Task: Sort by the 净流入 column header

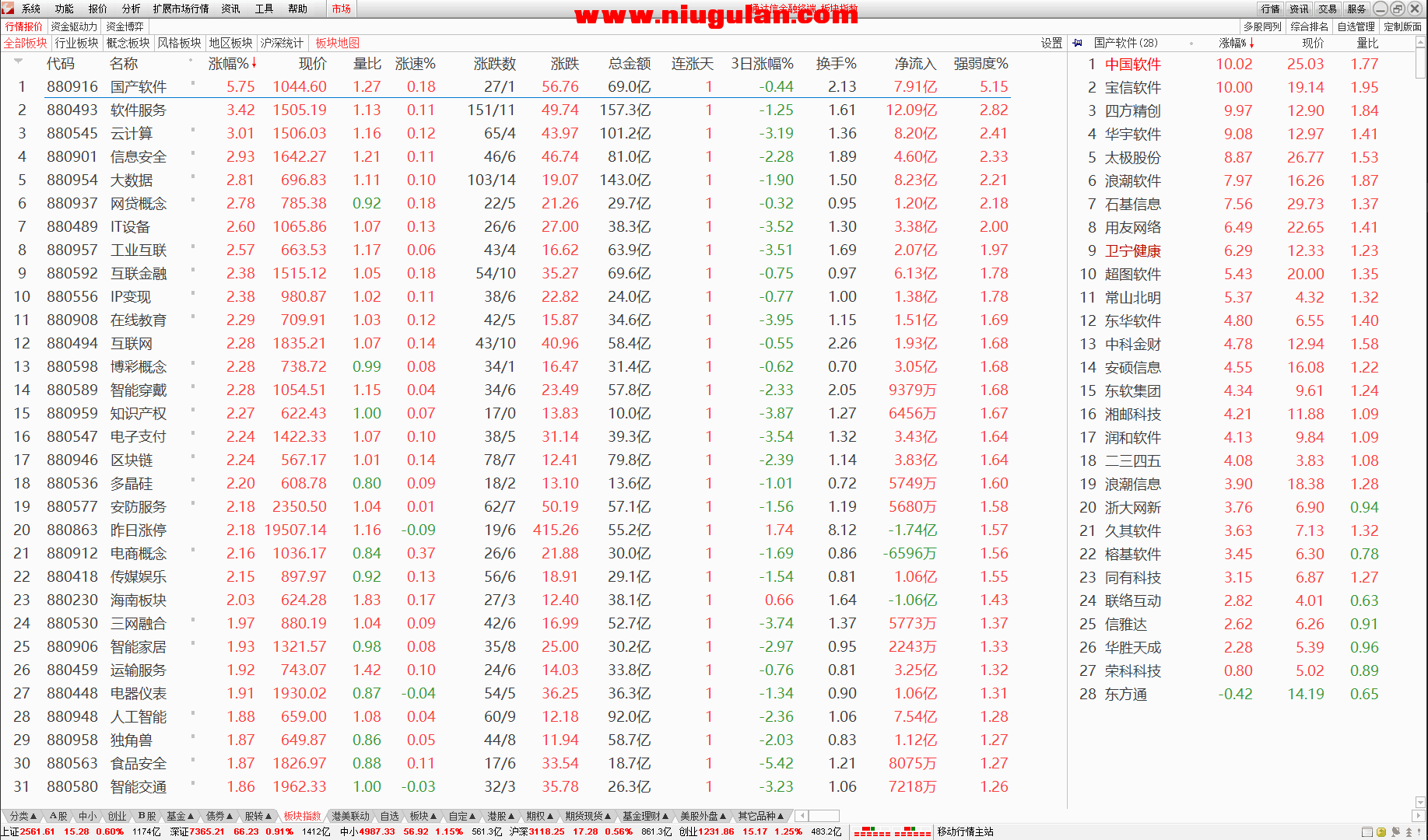Action: 915,64
